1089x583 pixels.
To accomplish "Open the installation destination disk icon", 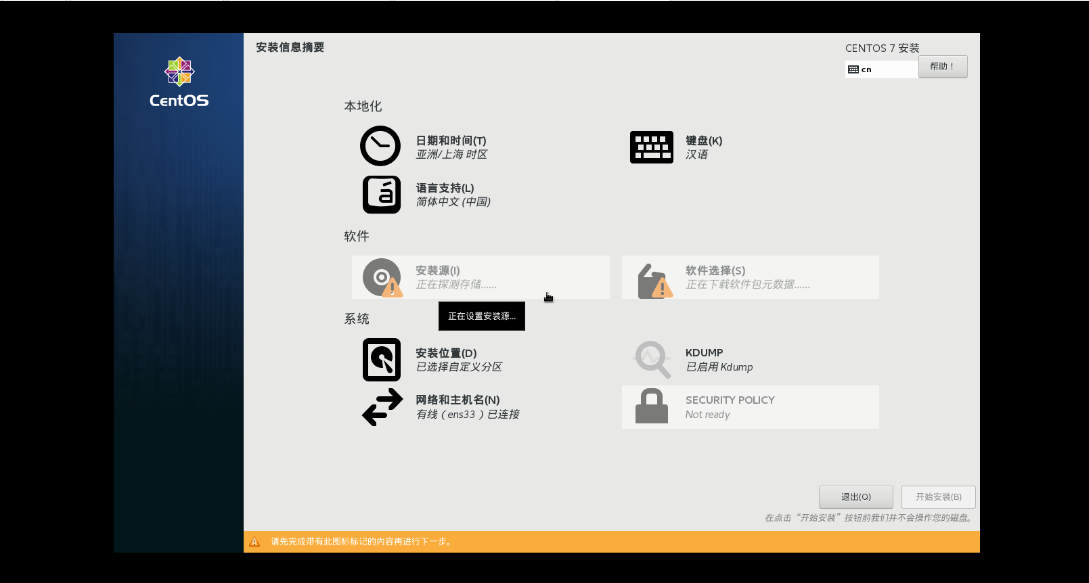I will (x=381, y=359).
